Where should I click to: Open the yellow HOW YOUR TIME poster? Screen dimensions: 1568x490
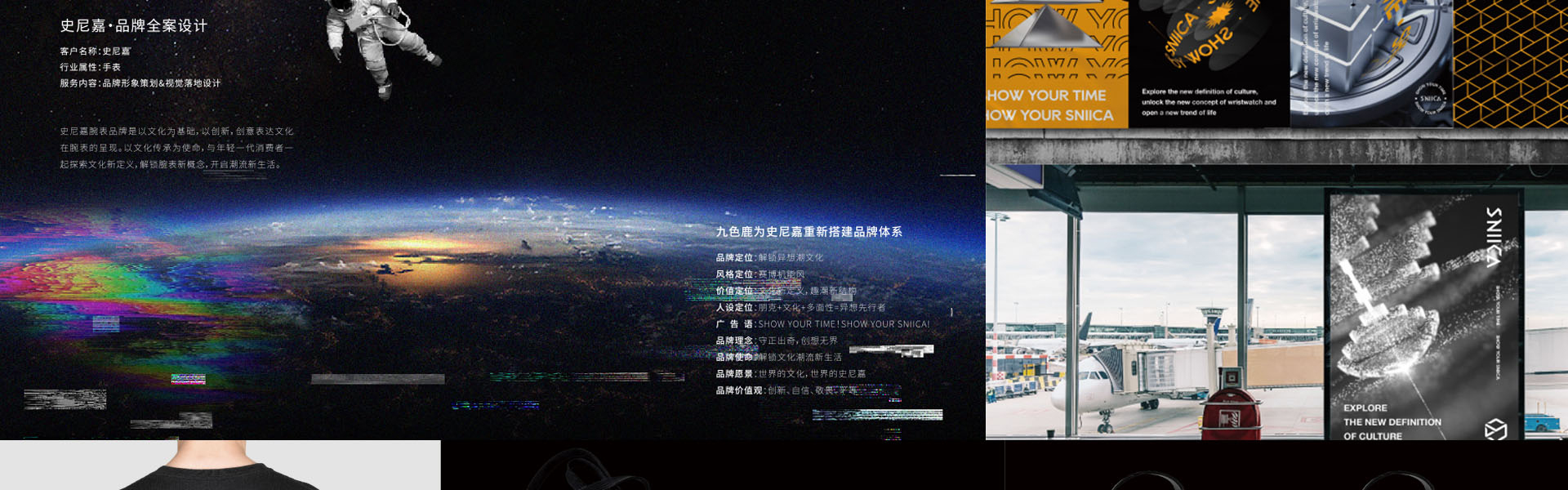click(x=1057, y=64)
